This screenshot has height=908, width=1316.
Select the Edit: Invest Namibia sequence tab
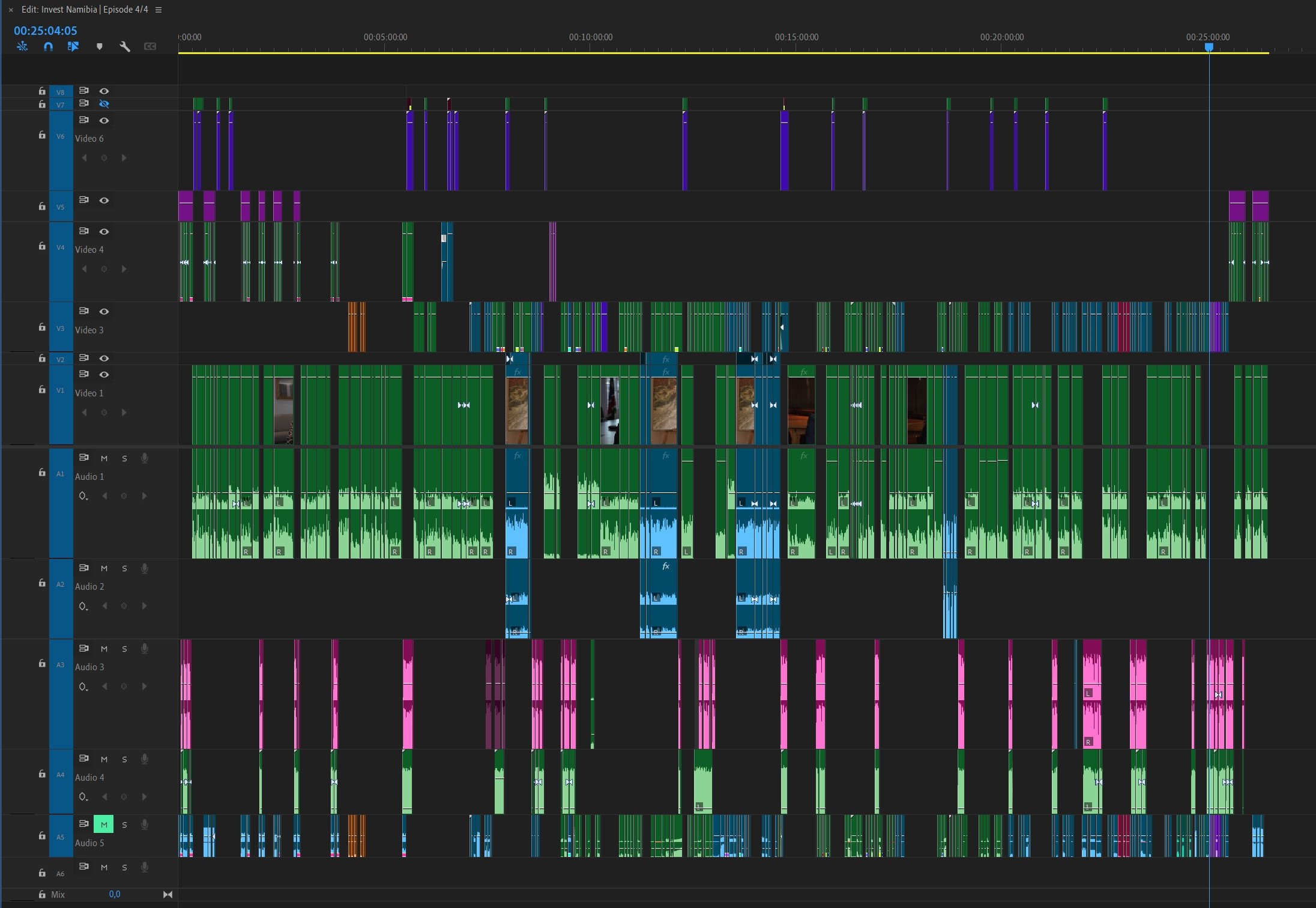[x=84, y=10]
